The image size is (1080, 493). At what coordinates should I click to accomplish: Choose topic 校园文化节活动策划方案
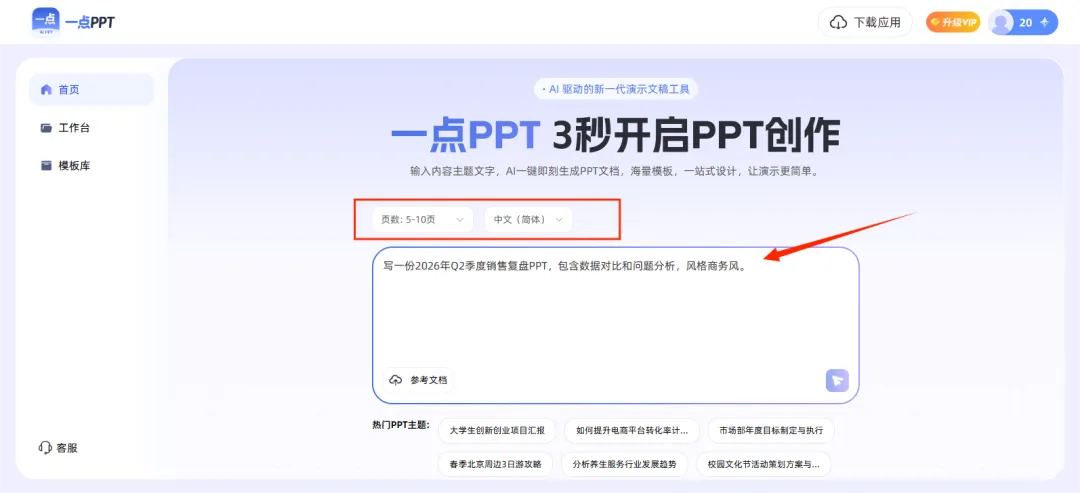point(764,465)
